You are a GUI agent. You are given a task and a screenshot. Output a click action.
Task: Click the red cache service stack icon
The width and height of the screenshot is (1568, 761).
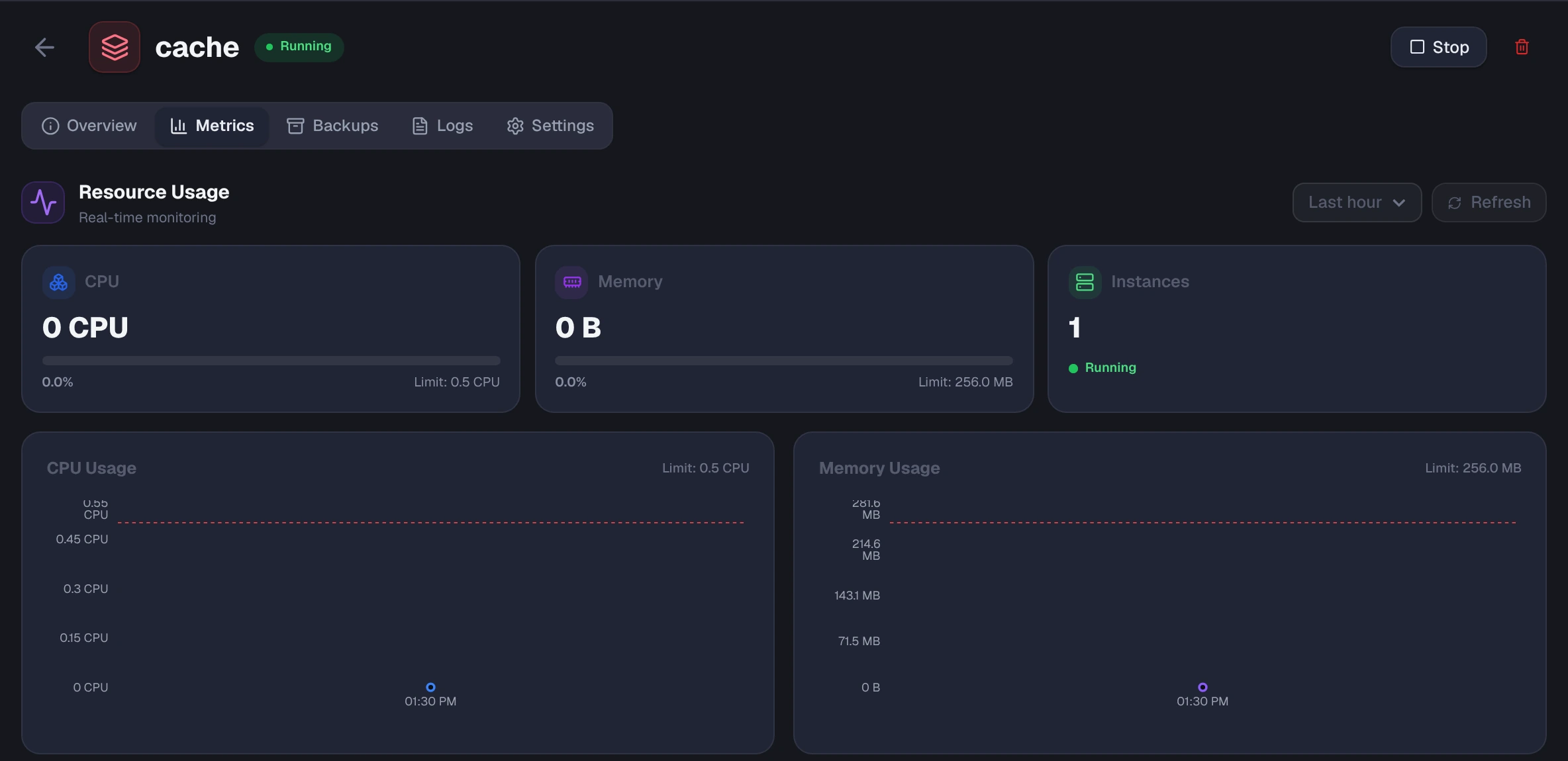115,47
